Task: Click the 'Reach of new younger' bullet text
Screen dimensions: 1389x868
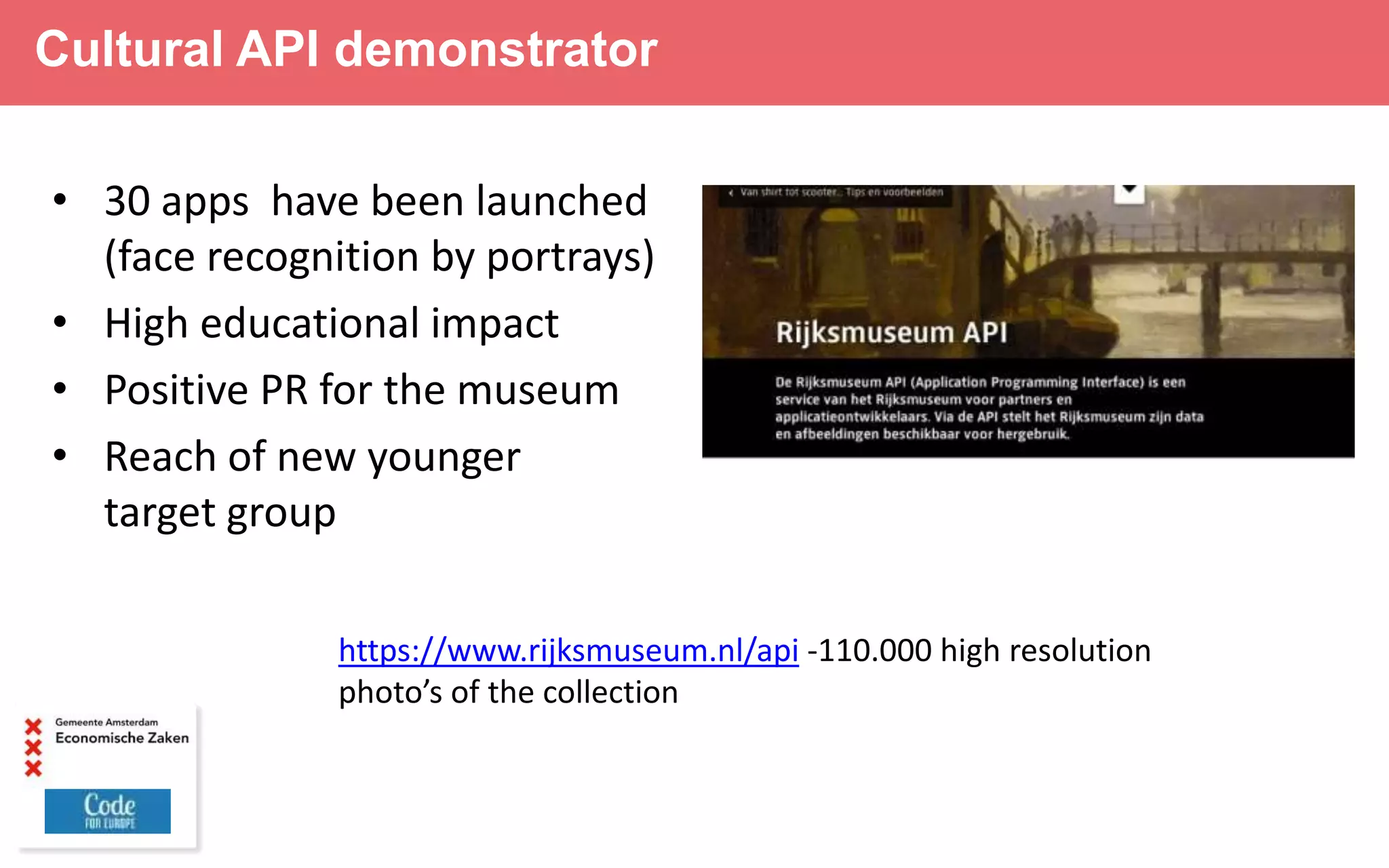Action: click(x=313, y=457)
